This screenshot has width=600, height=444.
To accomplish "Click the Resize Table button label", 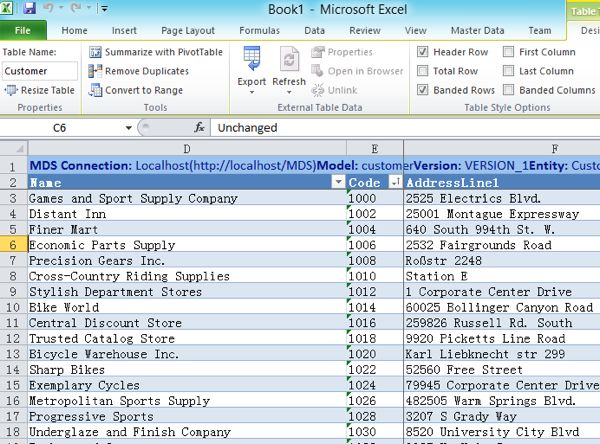I will tap(48, 90).
